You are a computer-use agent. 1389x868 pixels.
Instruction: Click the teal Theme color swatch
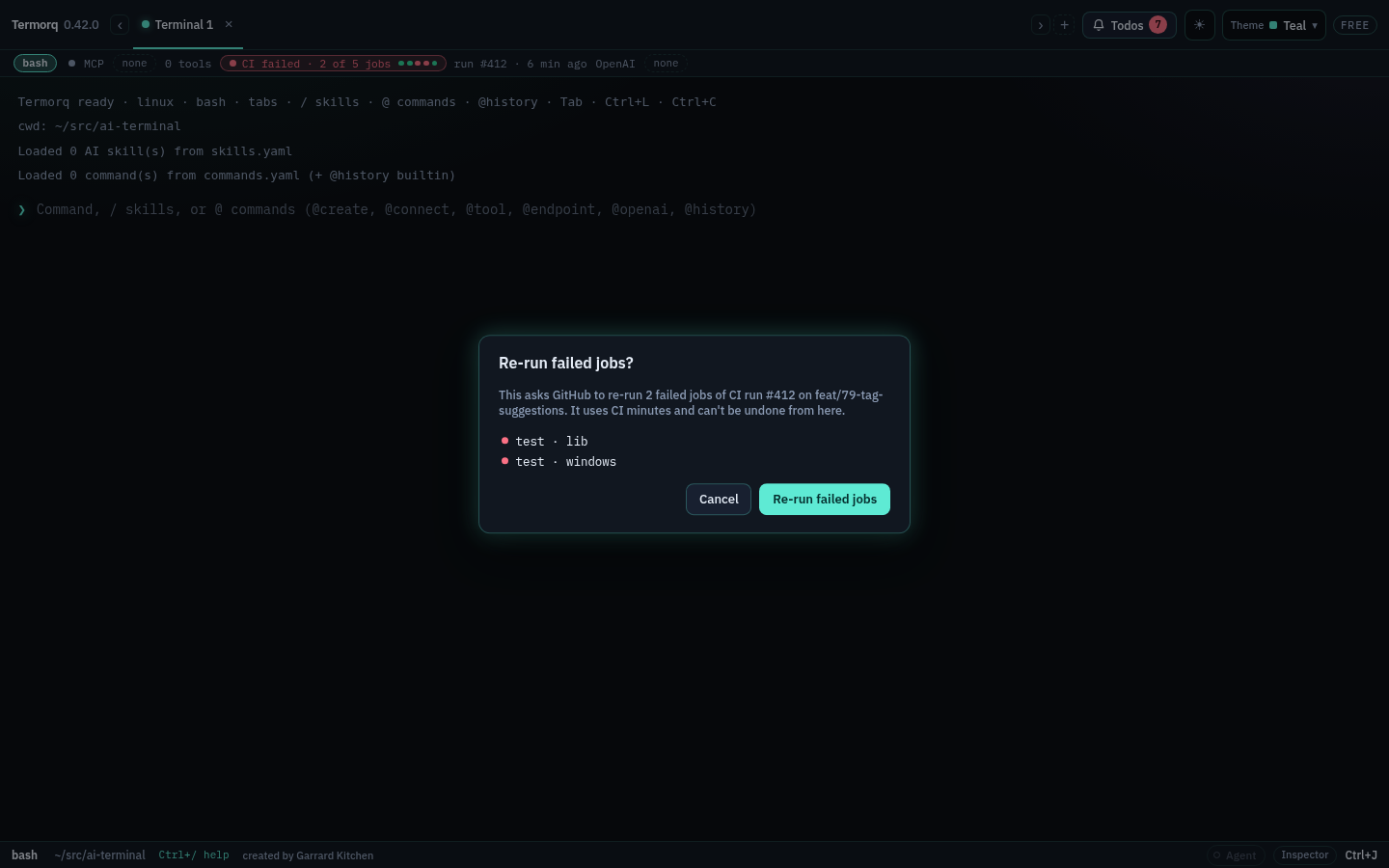1273,25
